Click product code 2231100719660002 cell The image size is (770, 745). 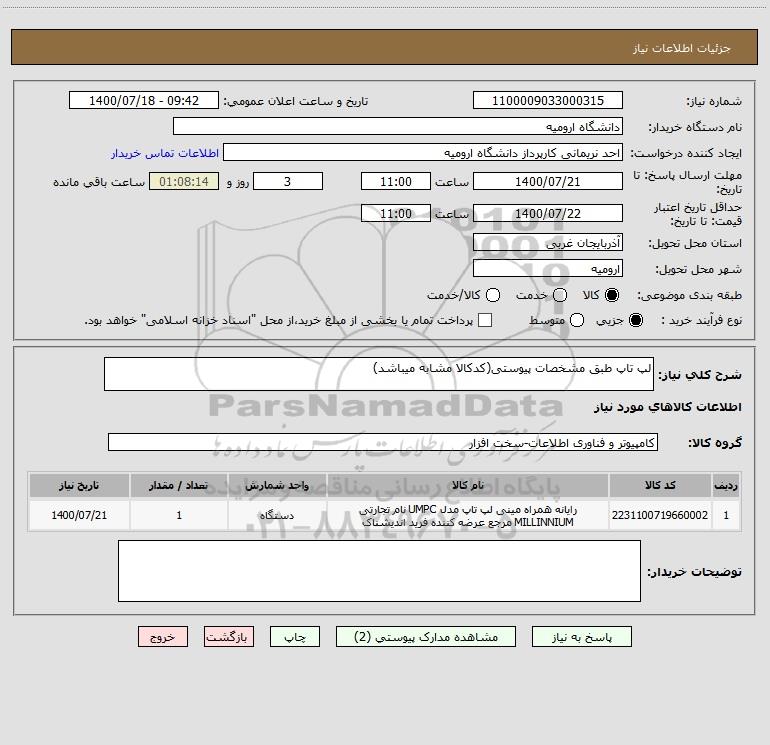point(660,515)
